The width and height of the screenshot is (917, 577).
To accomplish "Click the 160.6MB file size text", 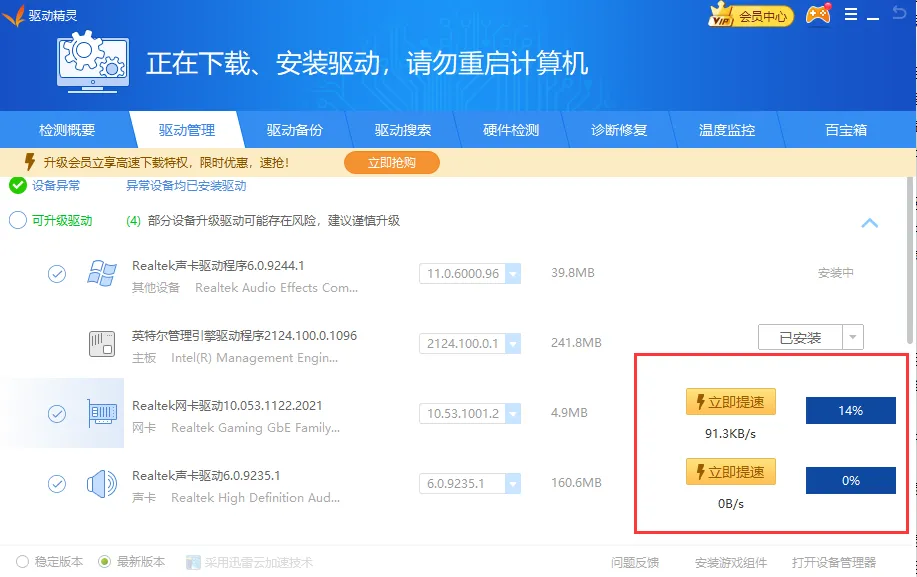I will click(576, 483).
